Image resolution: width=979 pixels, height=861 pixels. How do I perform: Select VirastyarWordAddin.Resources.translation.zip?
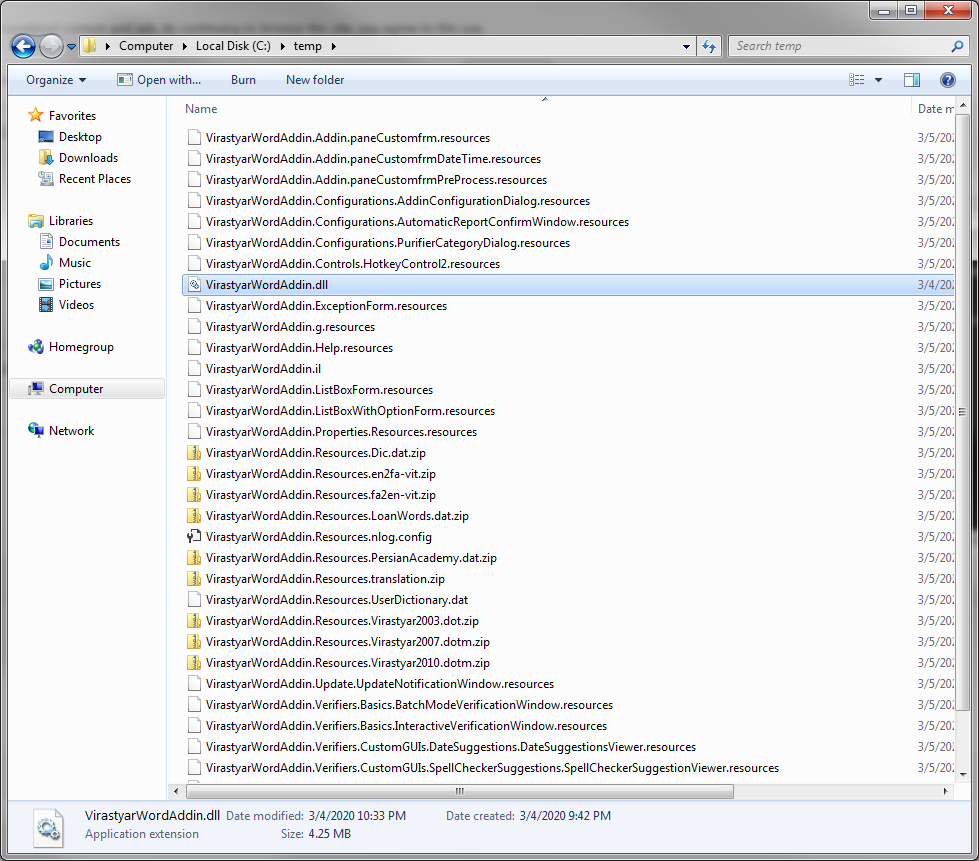pyautogui.click(x=325, y=579)
